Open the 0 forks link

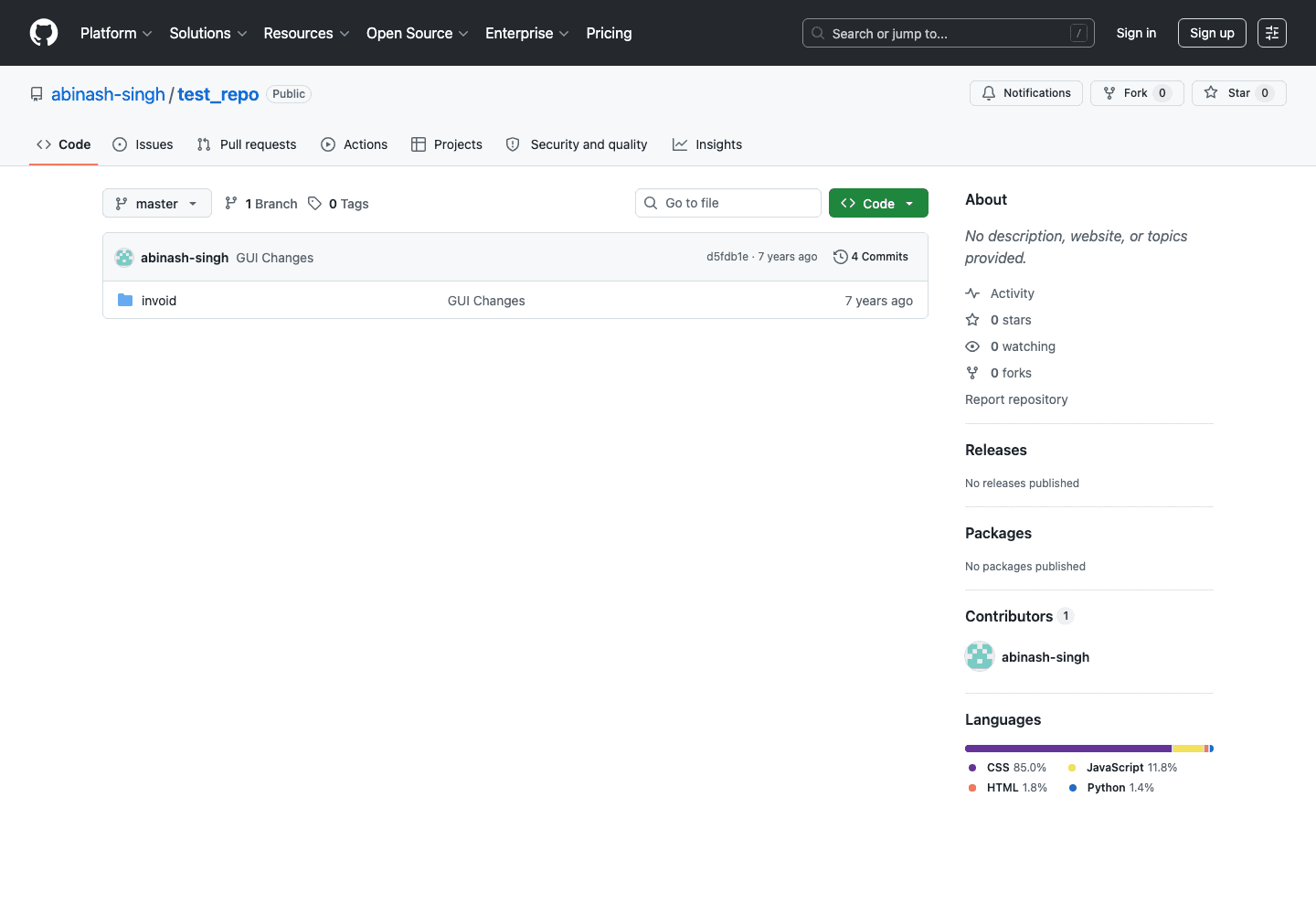click(x=1011, y=373)
